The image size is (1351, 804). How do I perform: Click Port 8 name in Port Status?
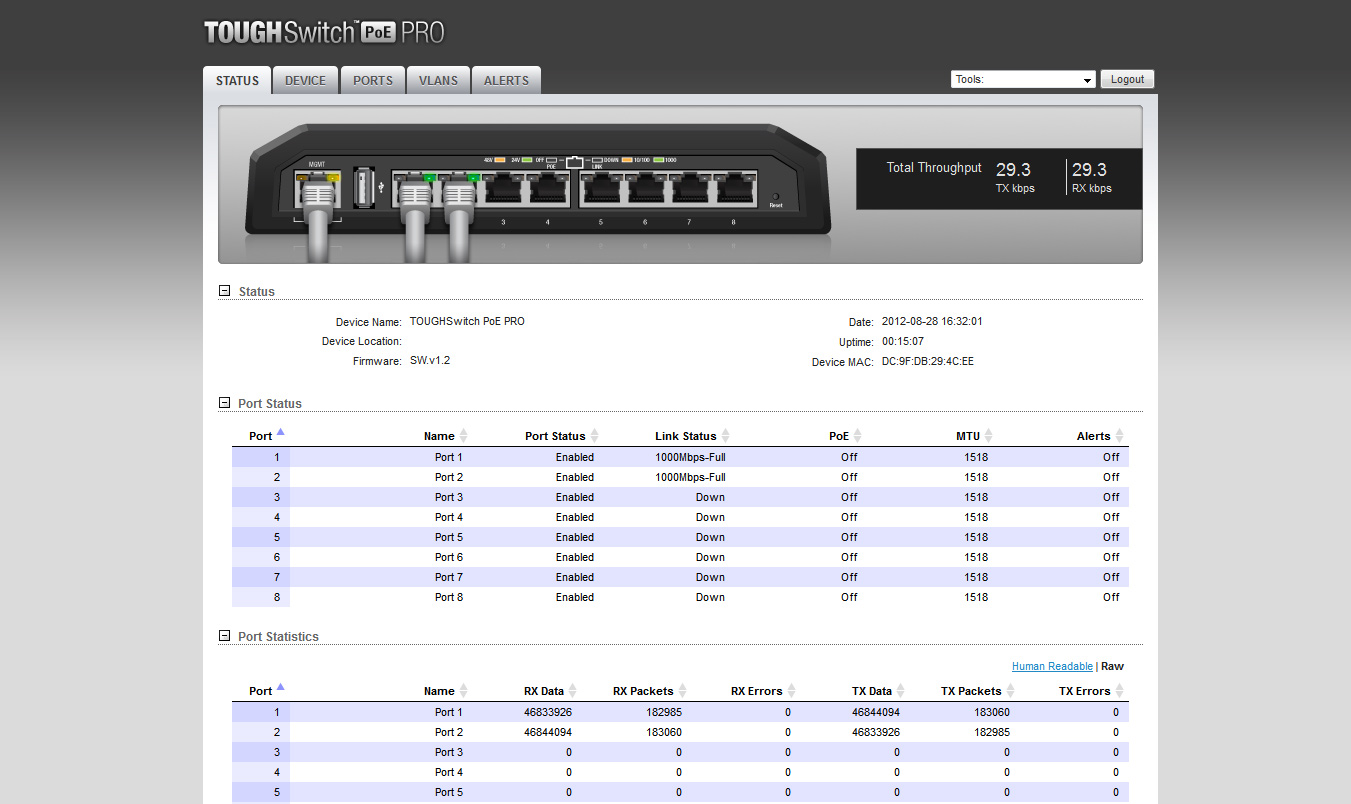click(449, 597)
